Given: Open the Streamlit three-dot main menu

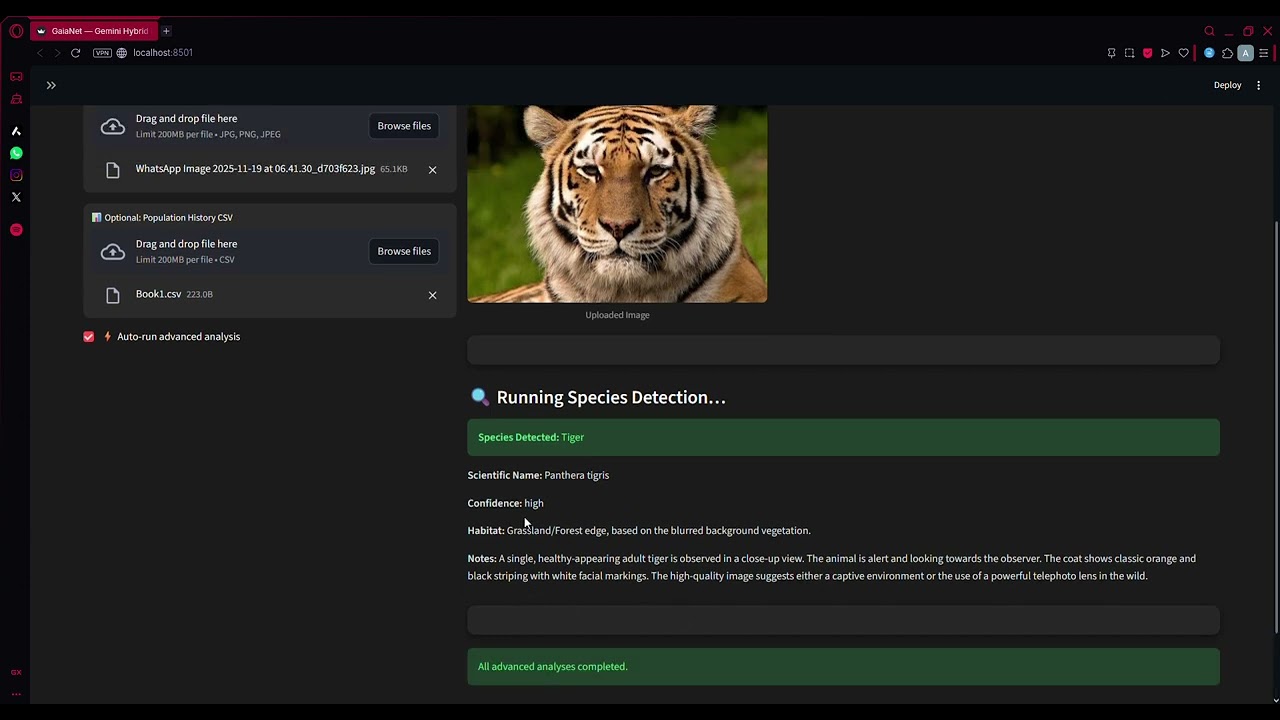Looking at the screenshot, I should (1258, 85).
